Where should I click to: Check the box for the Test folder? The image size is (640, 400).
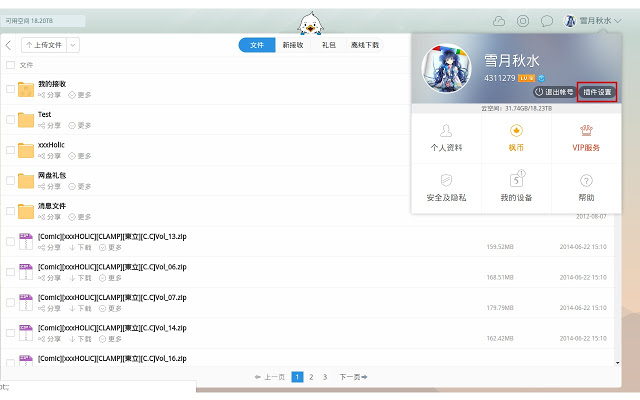pos(10,120)
